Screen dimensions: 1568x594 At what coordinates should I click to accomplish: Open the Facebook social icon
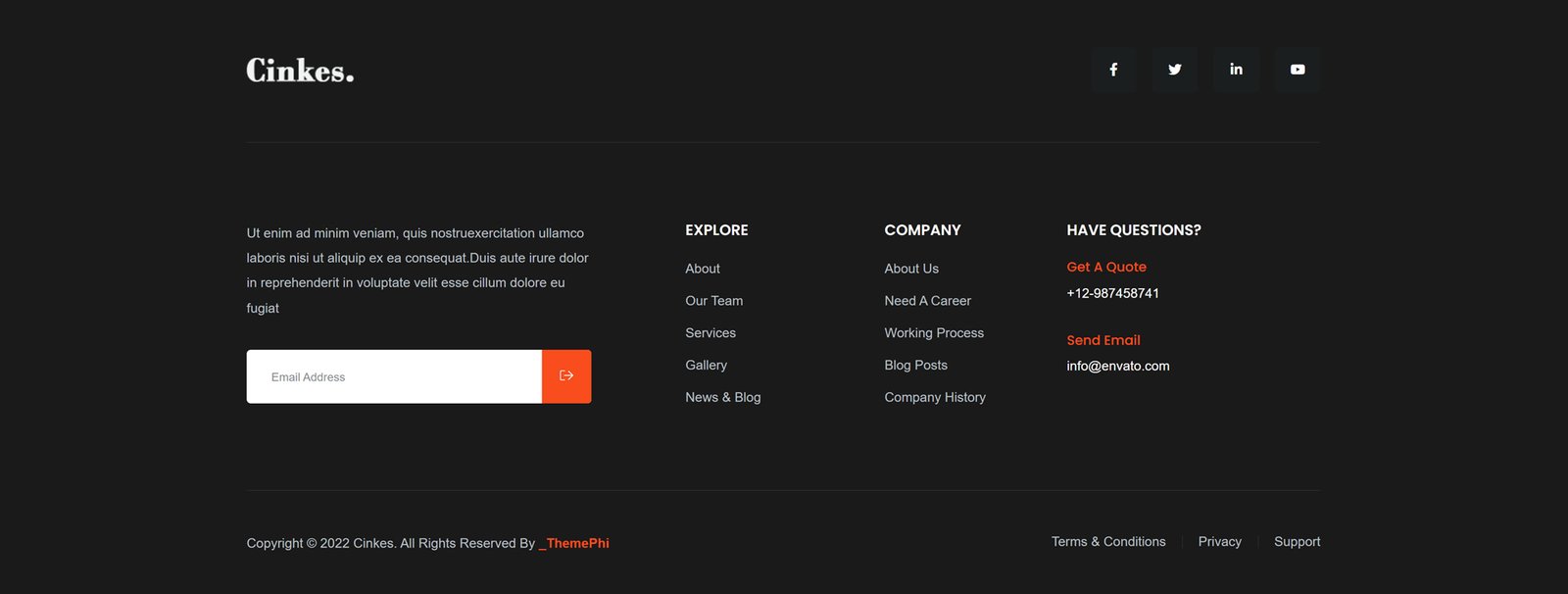[1113, 70]
